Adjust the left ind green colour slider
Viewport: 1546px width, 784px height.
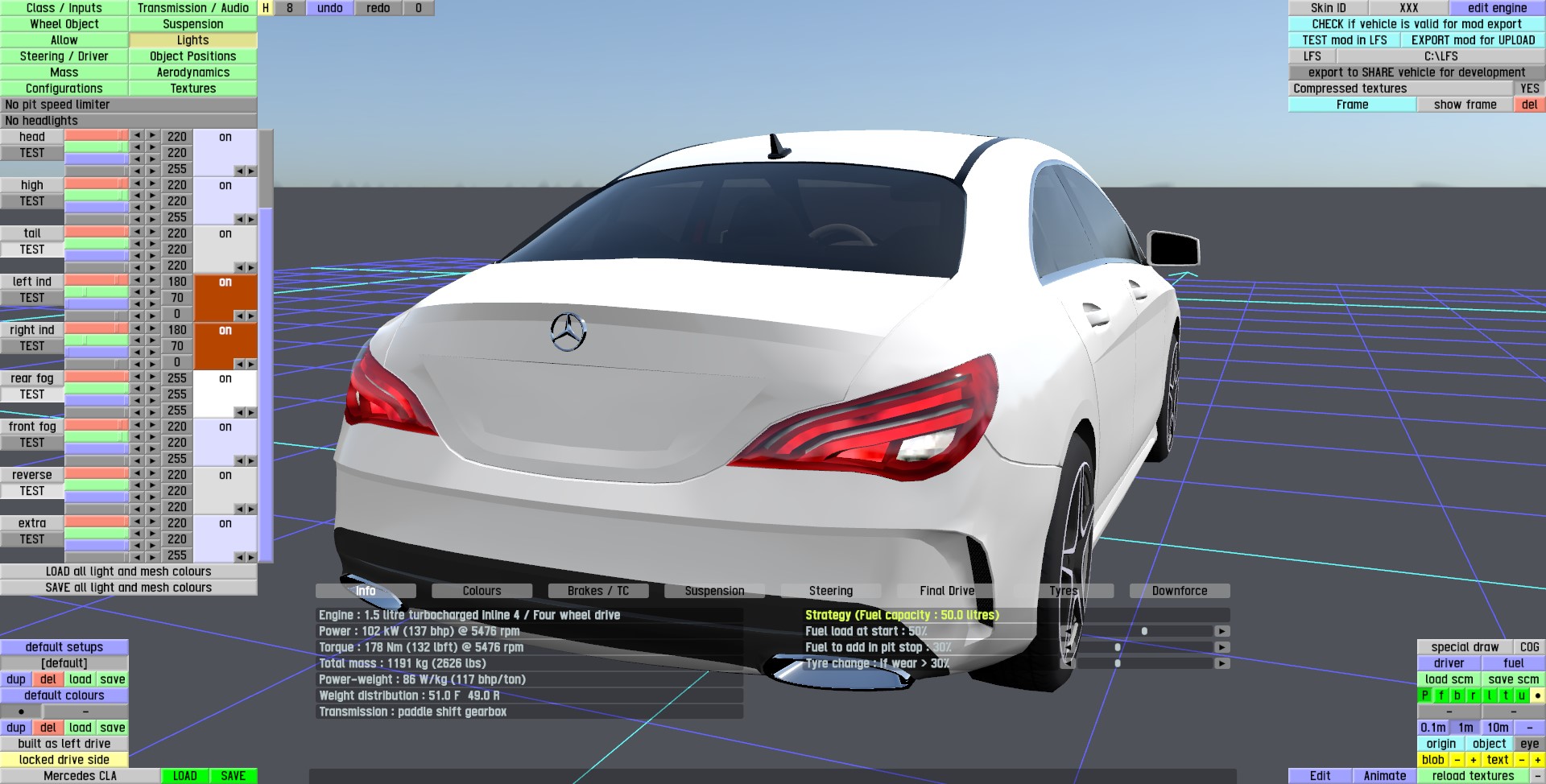coord(97,292)
